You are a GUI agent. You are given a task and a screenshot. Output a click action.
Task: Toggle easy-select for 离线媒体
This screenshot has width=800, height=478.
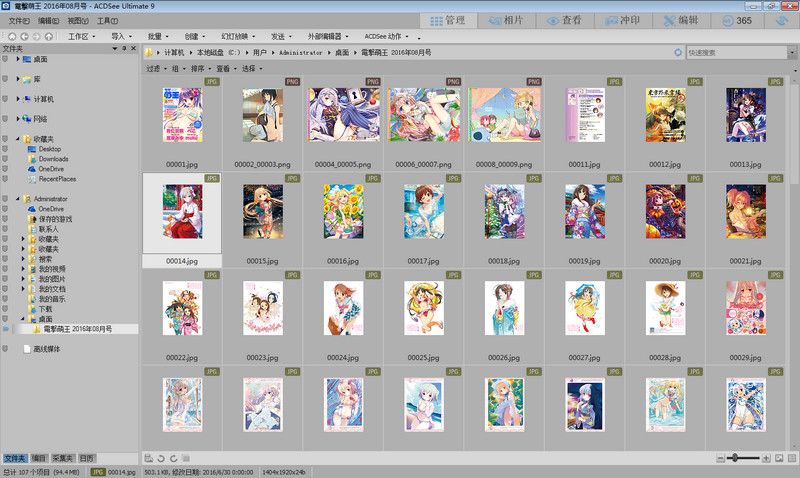[x=5, y=349]
